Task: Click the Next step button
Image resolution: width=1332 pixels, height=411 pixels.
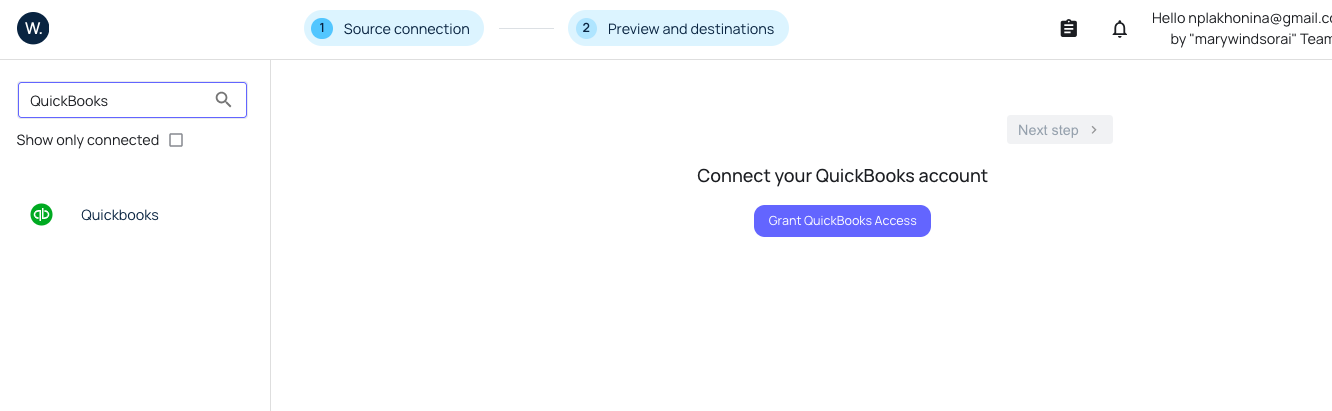Action: [x=1060, y=130]
